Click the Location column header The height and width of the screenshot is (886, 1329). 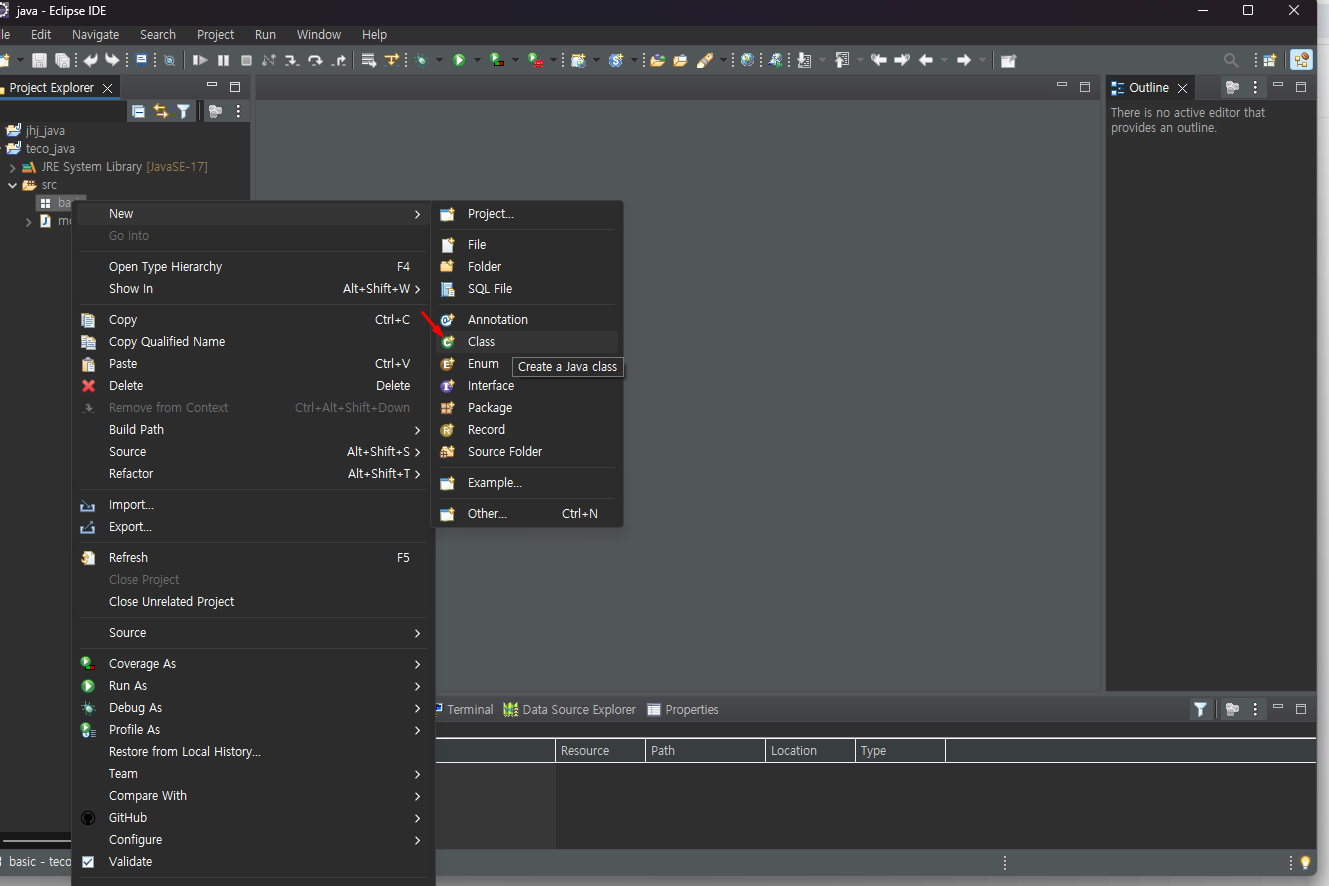click(810, 751)
